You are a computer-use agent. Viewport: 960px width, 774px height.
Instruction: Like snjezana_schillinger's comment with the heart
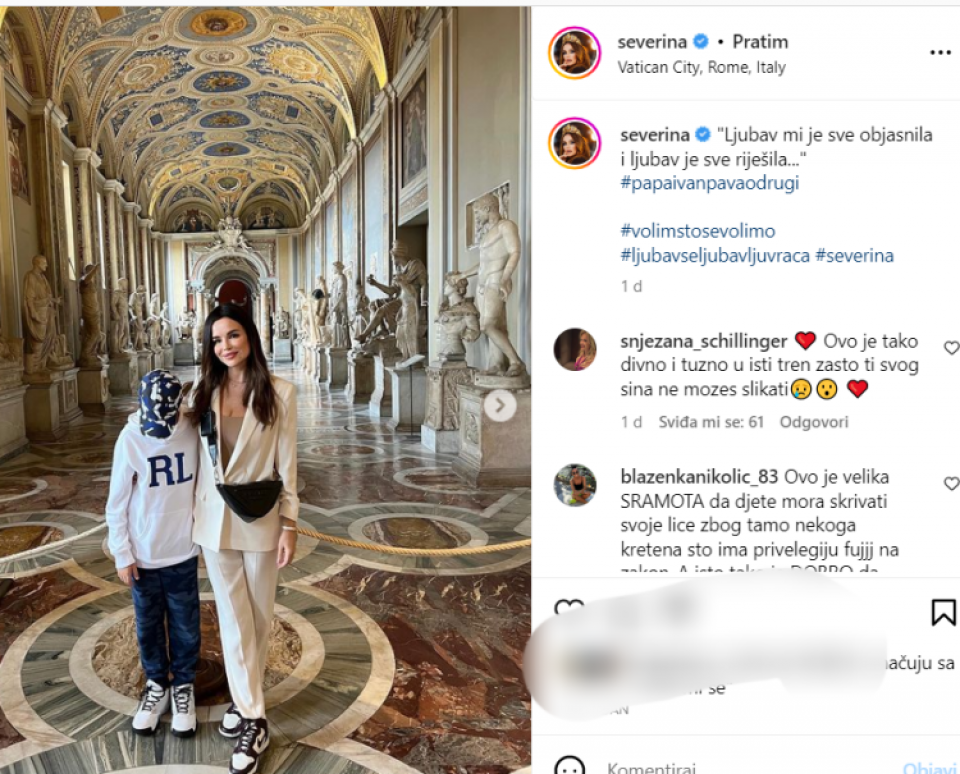pos(951,348)
